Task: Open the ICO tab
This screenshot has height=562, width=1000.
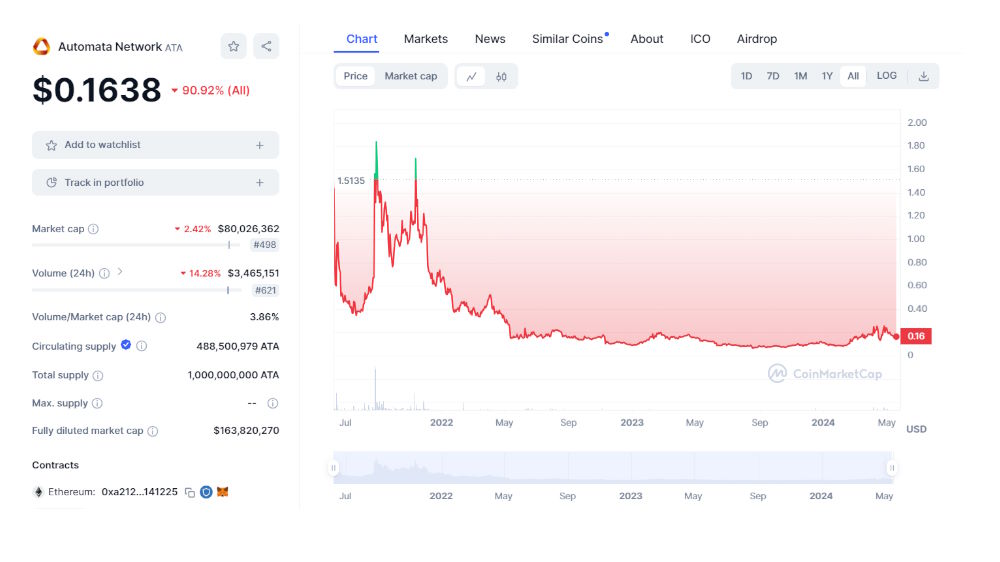Action: [x=700, y=39]
